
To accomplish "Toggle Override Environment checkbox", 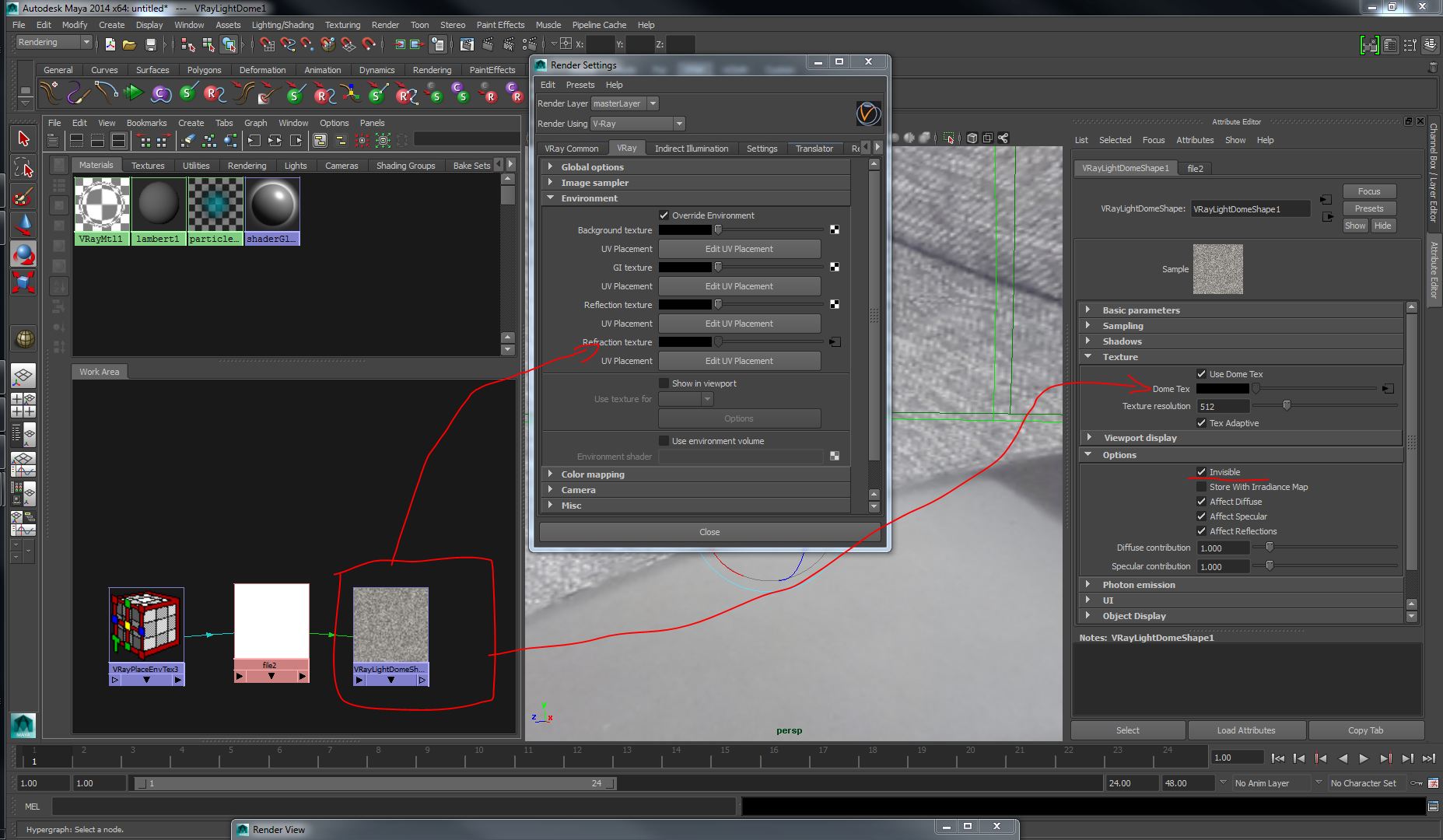I will 664,215.
